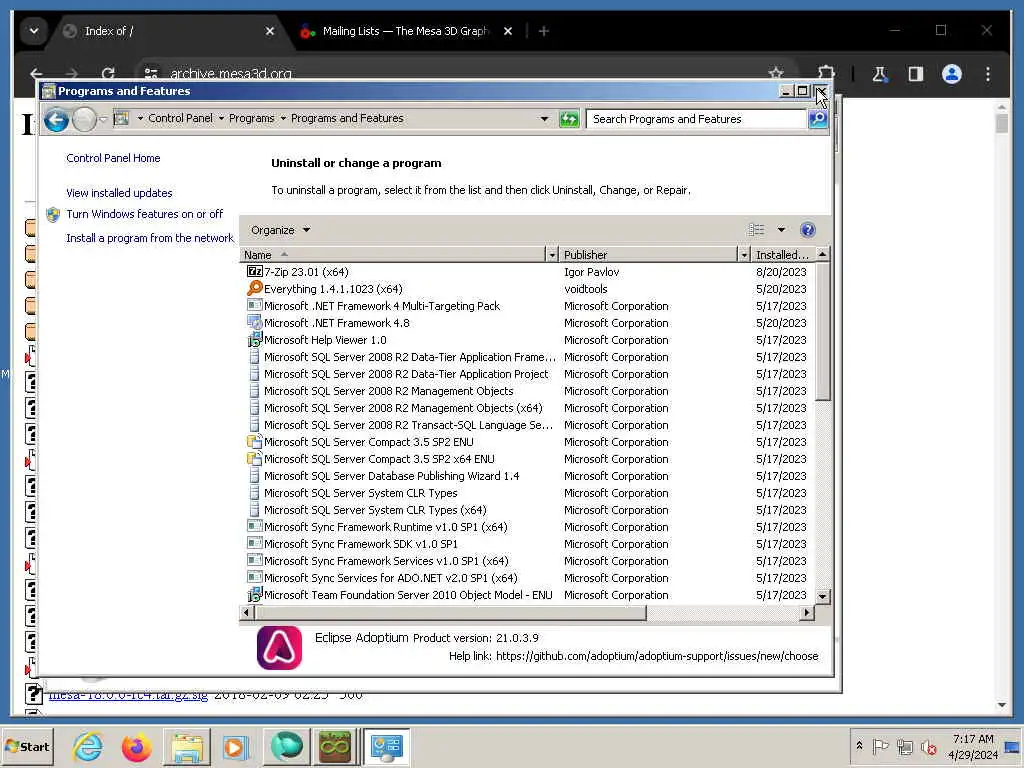This screenshot has width=1024, height=768.
Task: Click the Chrome extensions puzzle icon
Action: [x=827, y=74]
